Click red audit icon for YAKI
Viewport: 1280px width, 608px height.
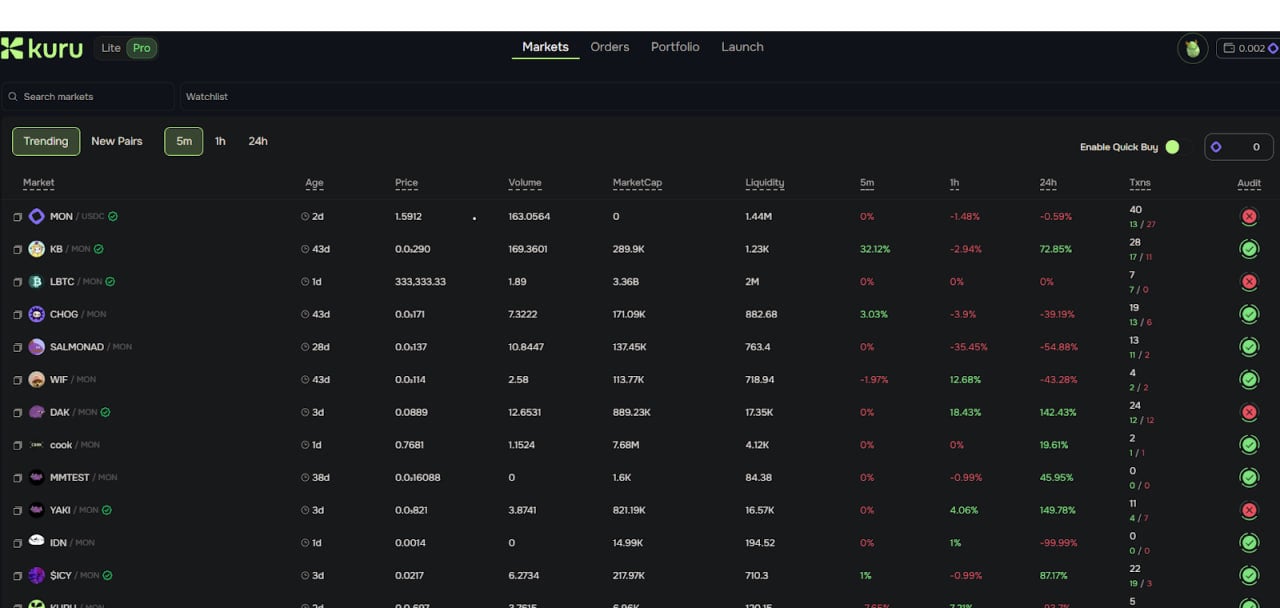[1249, 510]
